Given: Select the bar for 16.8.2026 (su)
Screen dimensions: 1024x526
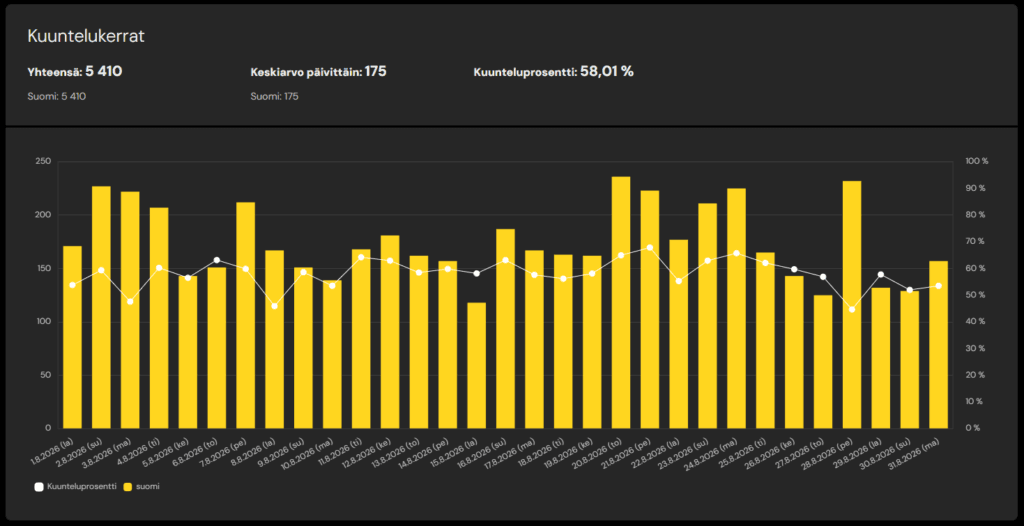Looking at the screenshot, I should pyautogui.click(x=505, y=329).
